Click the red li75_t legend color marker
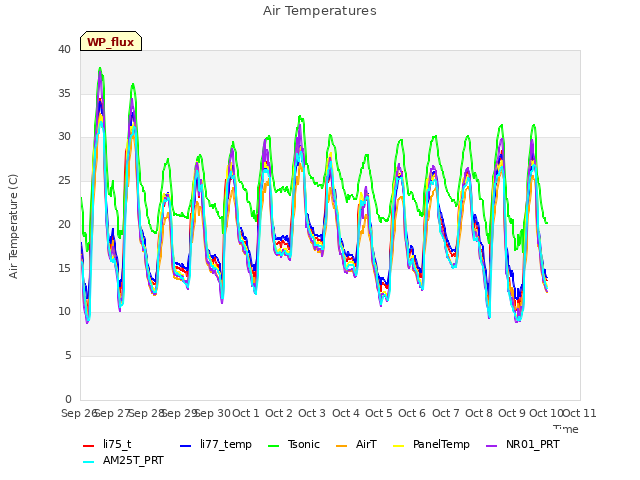Image resolution: width=640 pixels, height=480 pixels. click(88, 445)
